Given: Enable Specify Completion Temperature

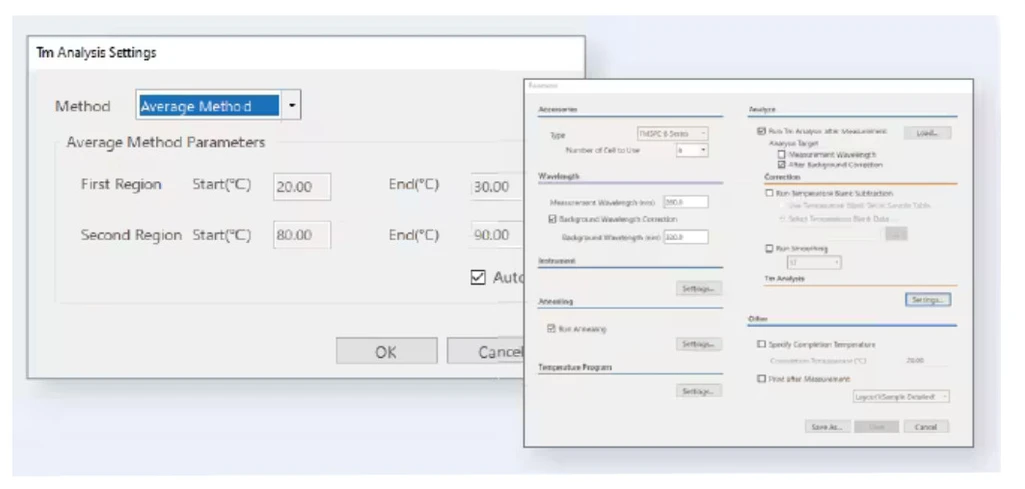Looking at the screenshot, I should 762,344.
